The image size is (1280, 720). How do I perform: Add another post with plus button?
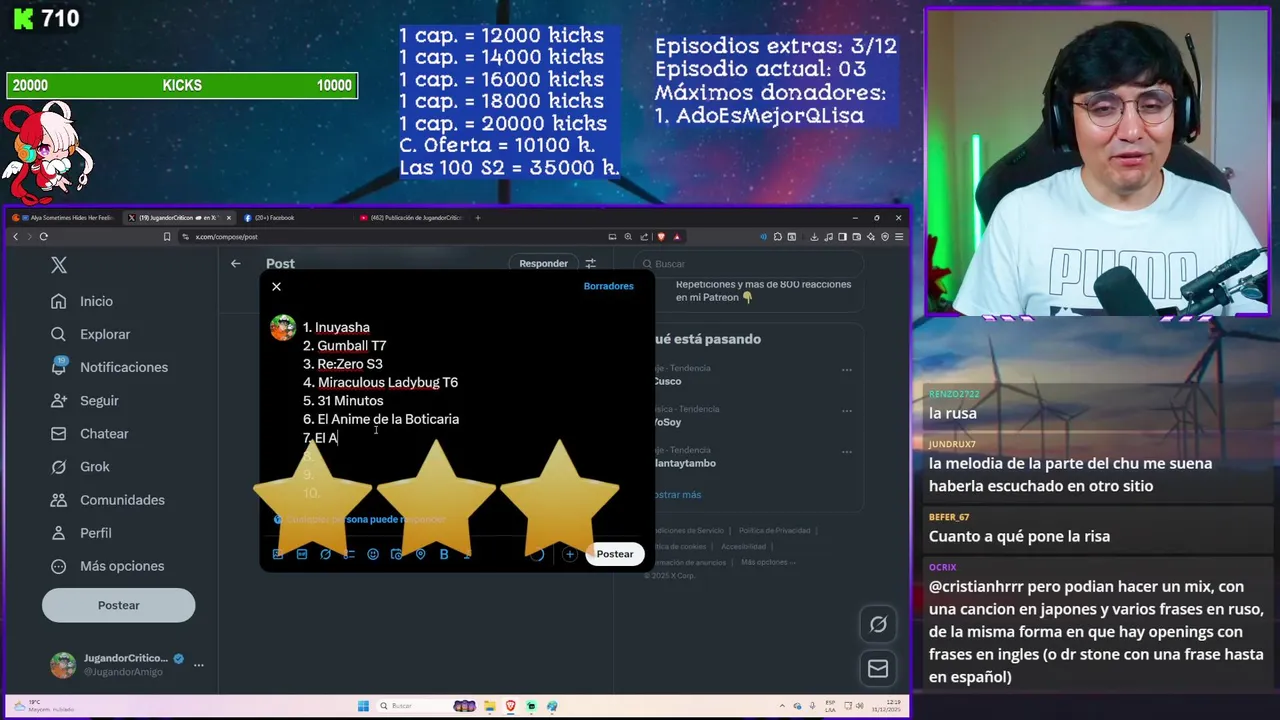point(569,554)
